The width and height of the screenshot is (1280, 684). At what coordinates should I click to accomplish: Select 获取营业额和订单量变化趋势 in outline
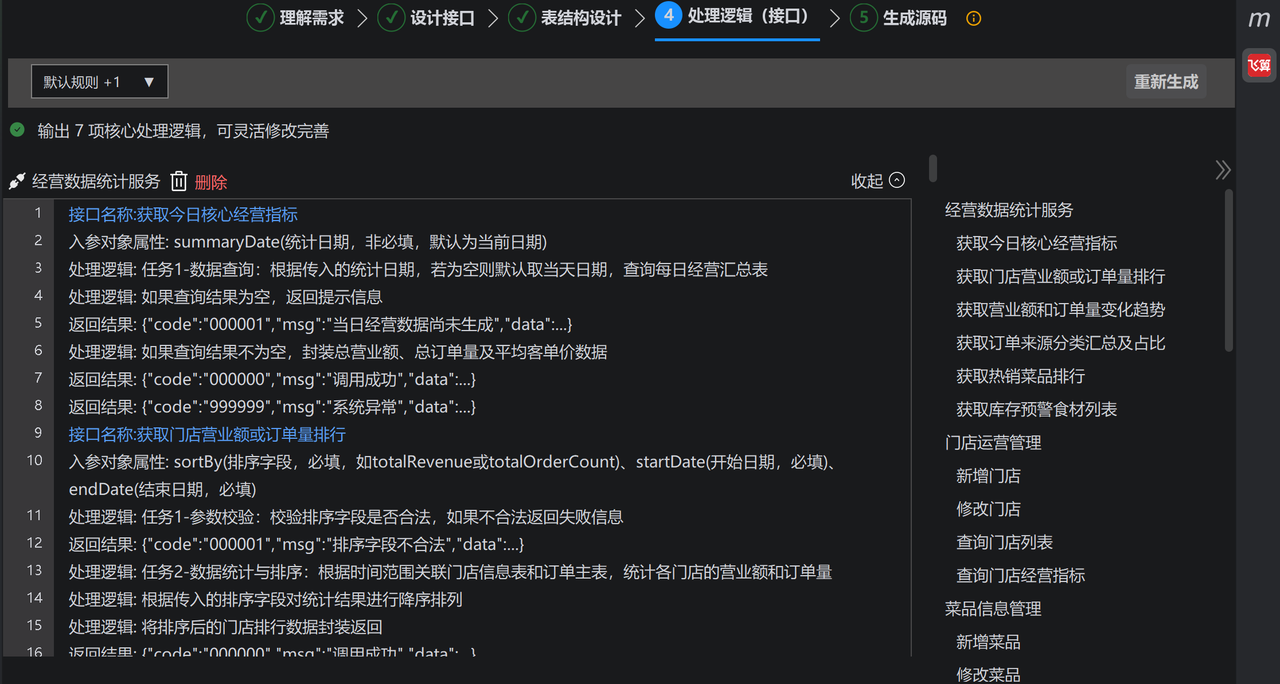(1061, 310)
